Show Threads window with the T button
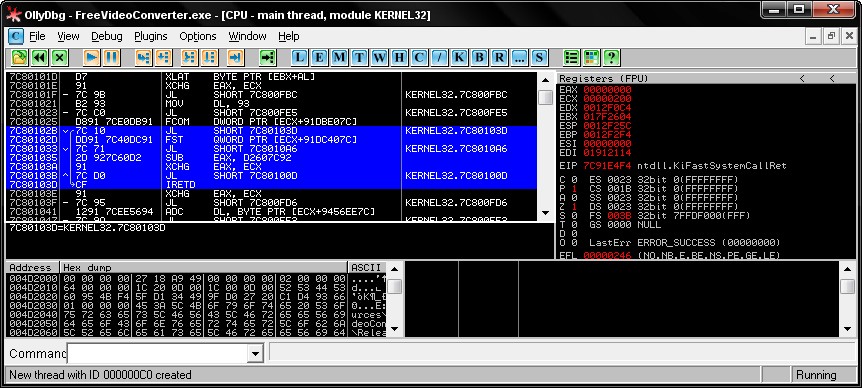Screen dimensions: 862x388 point(360,57)
